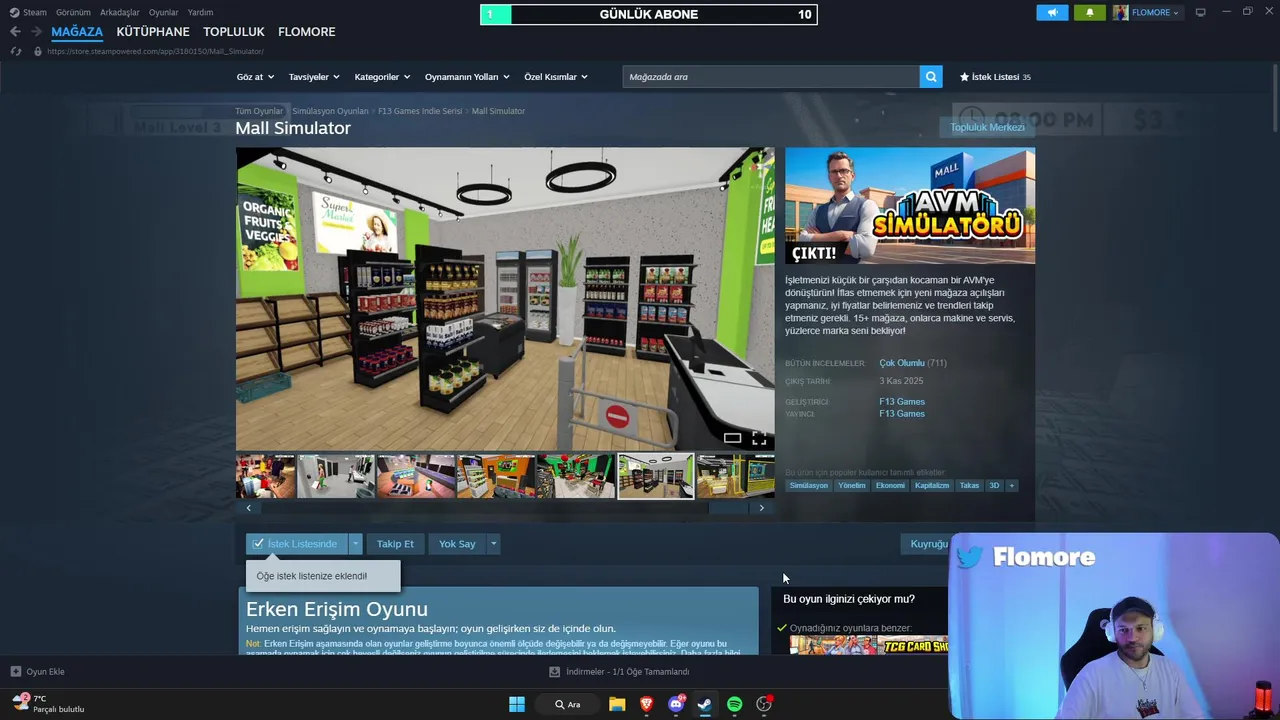1280x720 pixels.
Task: Click the plus icon next to Oyun Ekle
Action: pyautogui.click(x=16, y=672)
